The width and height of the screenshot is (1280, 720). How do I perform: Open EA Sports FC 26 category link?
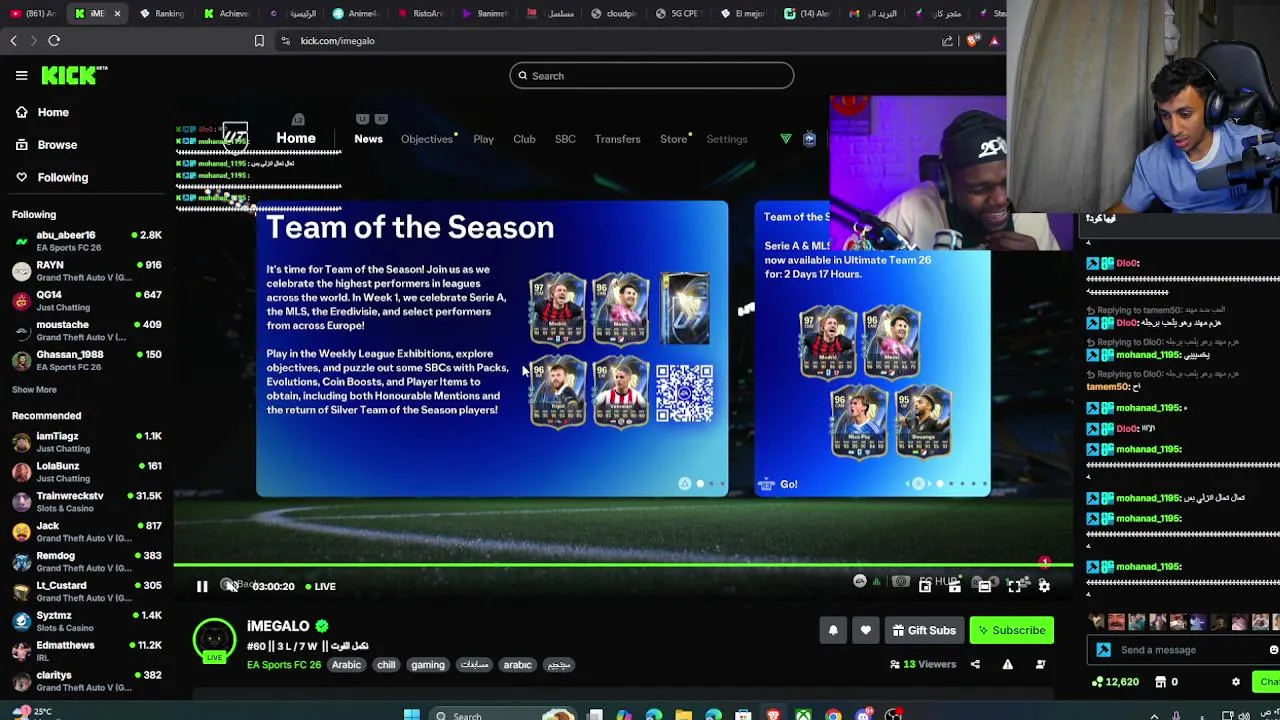pyautogui.click(x=284, y=665)
